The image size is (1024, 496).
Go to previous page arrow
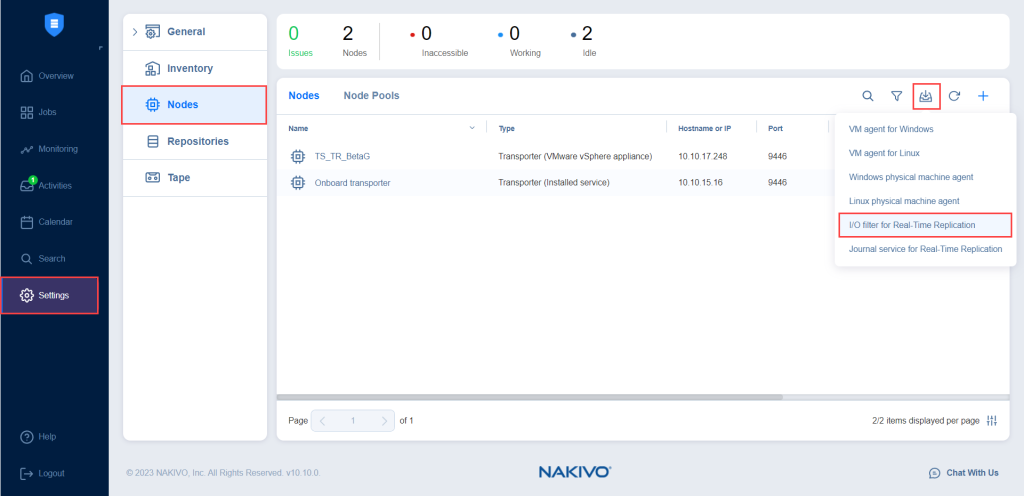point(323,421)
